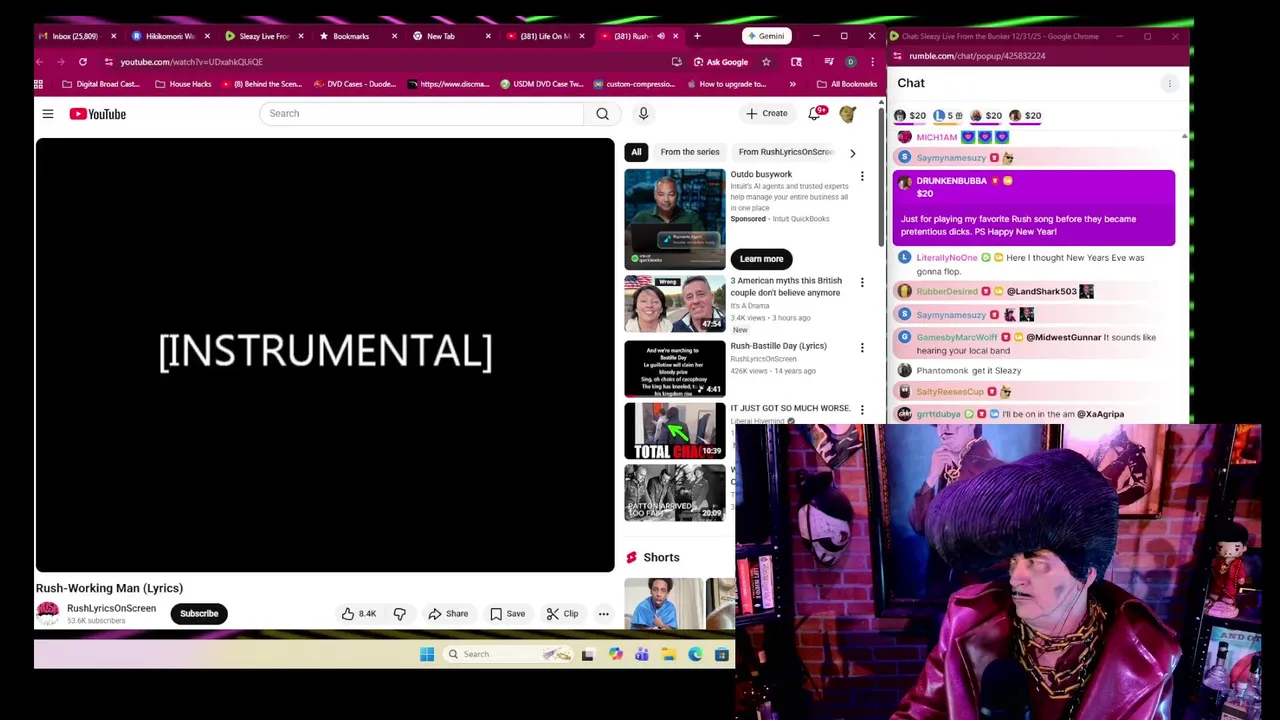
Task: Open the Digital Broad Cast bookmark folder
Action: (101, 84)
